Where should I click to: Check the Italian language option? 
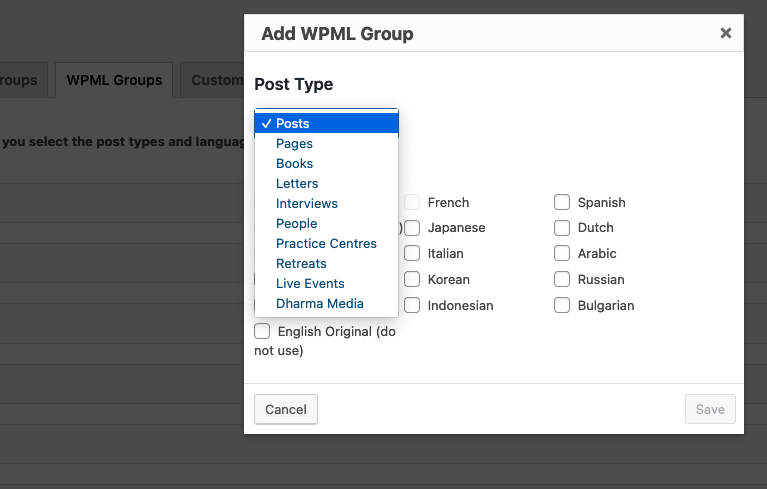pos(412,253)
